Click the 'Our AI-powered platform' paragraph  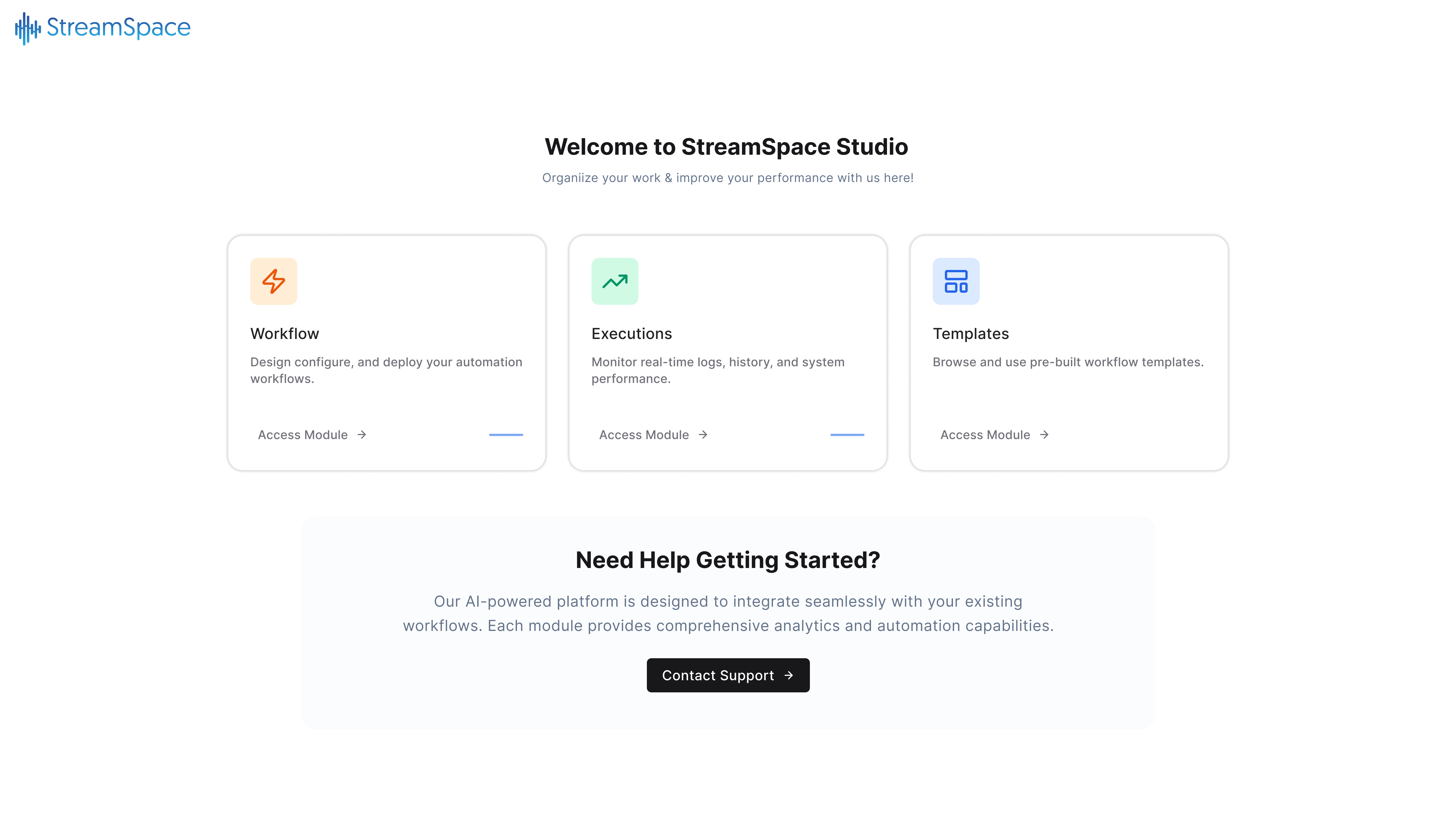728,613
